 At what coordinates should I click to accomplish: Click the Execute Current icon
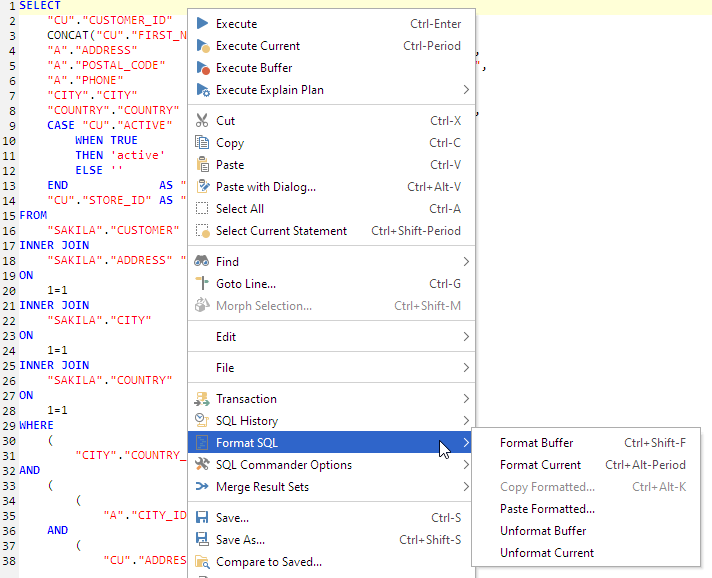202,46
